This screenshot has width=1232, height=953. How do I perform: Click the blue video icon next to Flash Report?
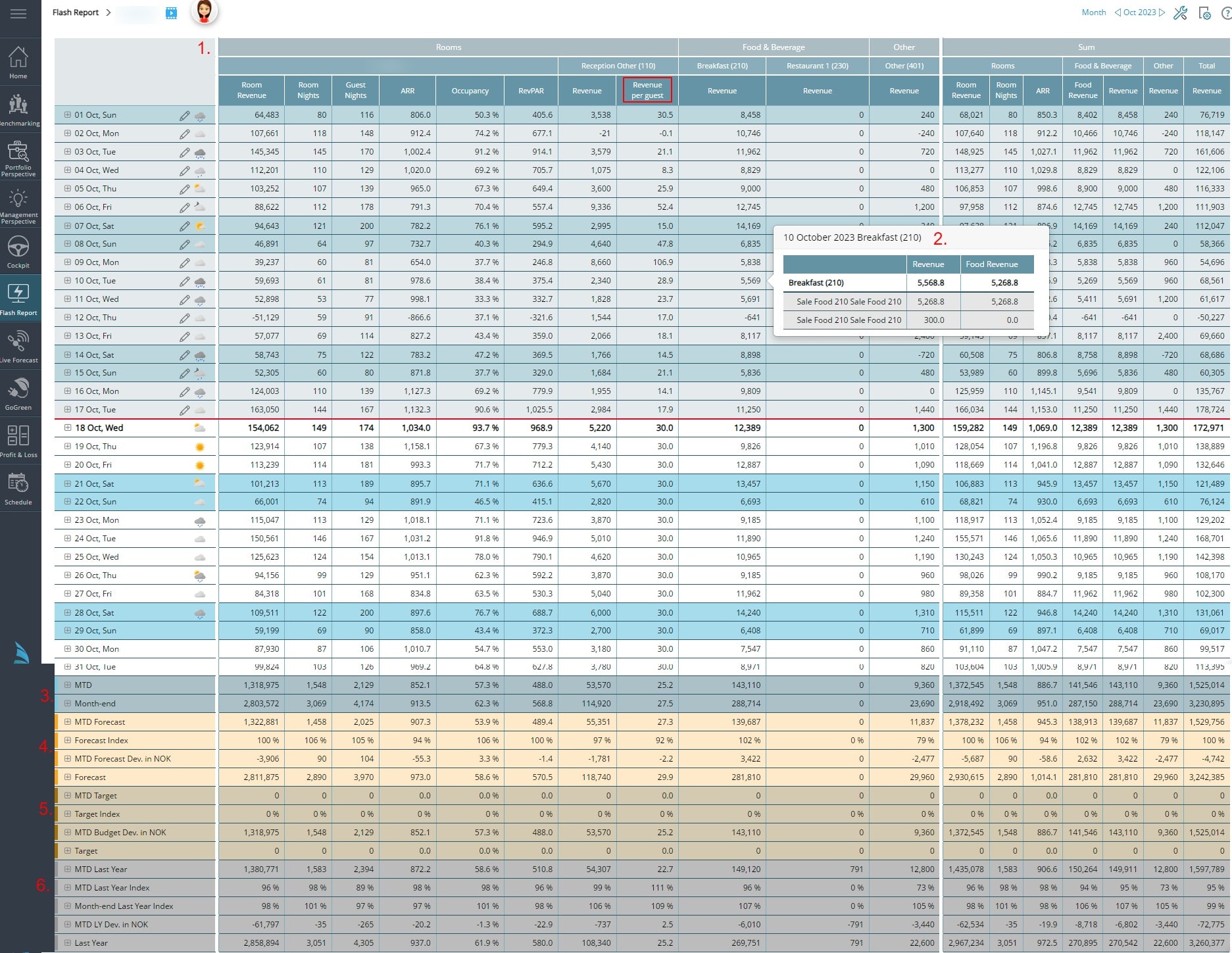pos(171,12)
